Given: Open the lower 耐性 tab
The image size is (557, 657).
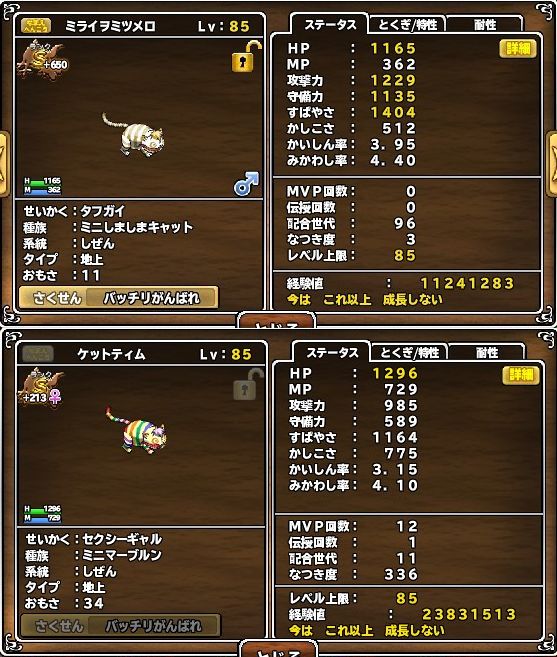Looking at the screenshot, I should click(x=487, y=353).
